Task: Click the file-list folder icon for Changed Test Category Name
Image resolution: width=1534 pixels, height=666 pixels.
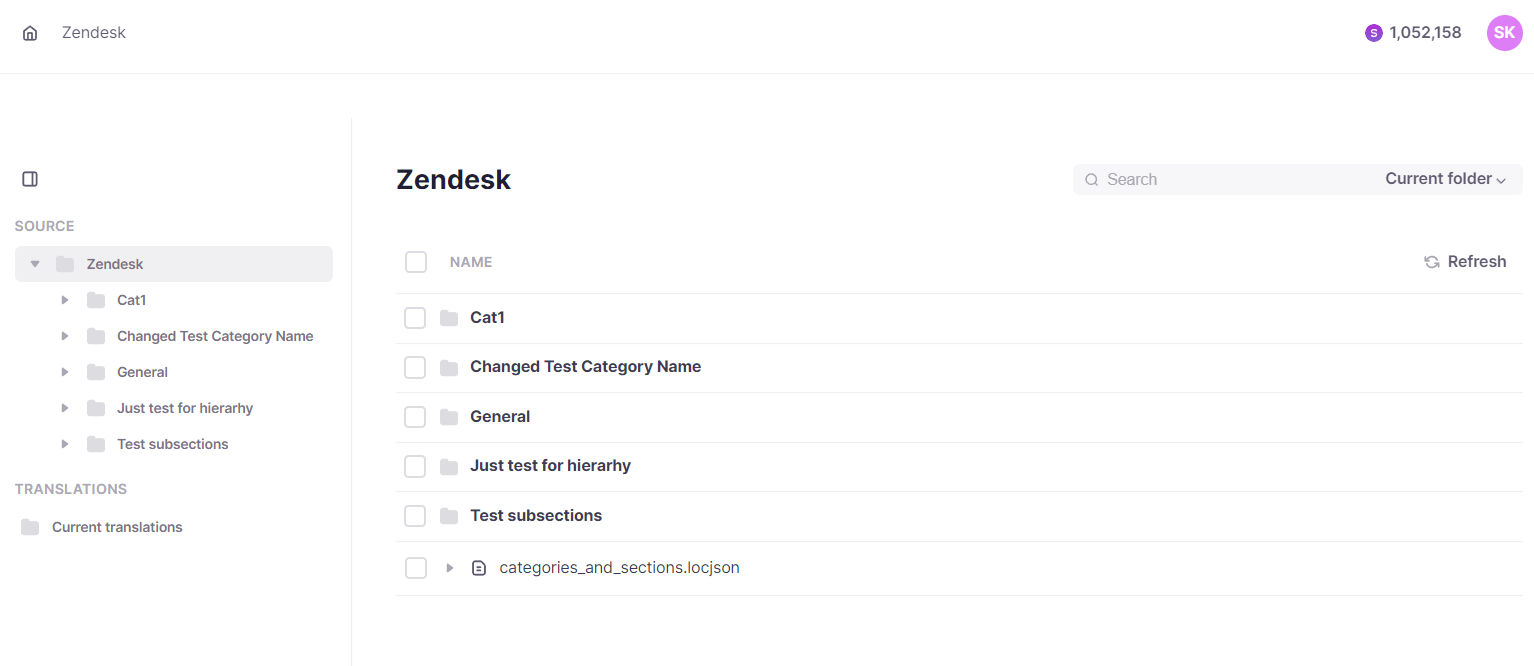Action: pyautogui.click(x=449, y=367)
